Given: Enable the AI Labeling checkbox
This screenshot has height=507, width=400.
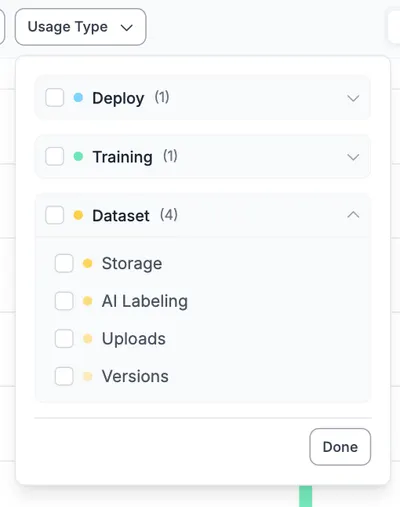Looking at the screenshot, I should coord(64,301).
